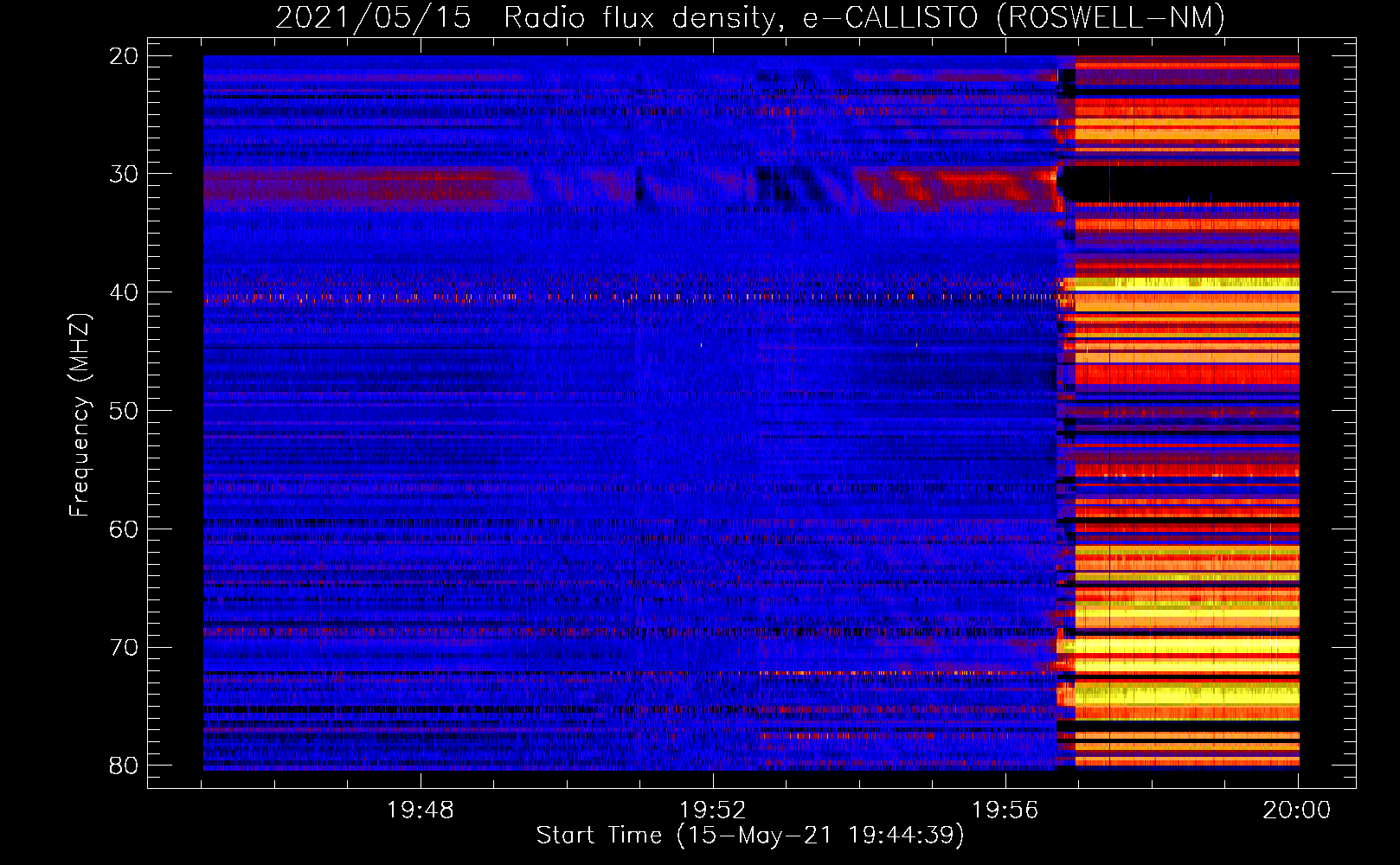Click the 20:00 time tick label

click(x=1297, y=811)
